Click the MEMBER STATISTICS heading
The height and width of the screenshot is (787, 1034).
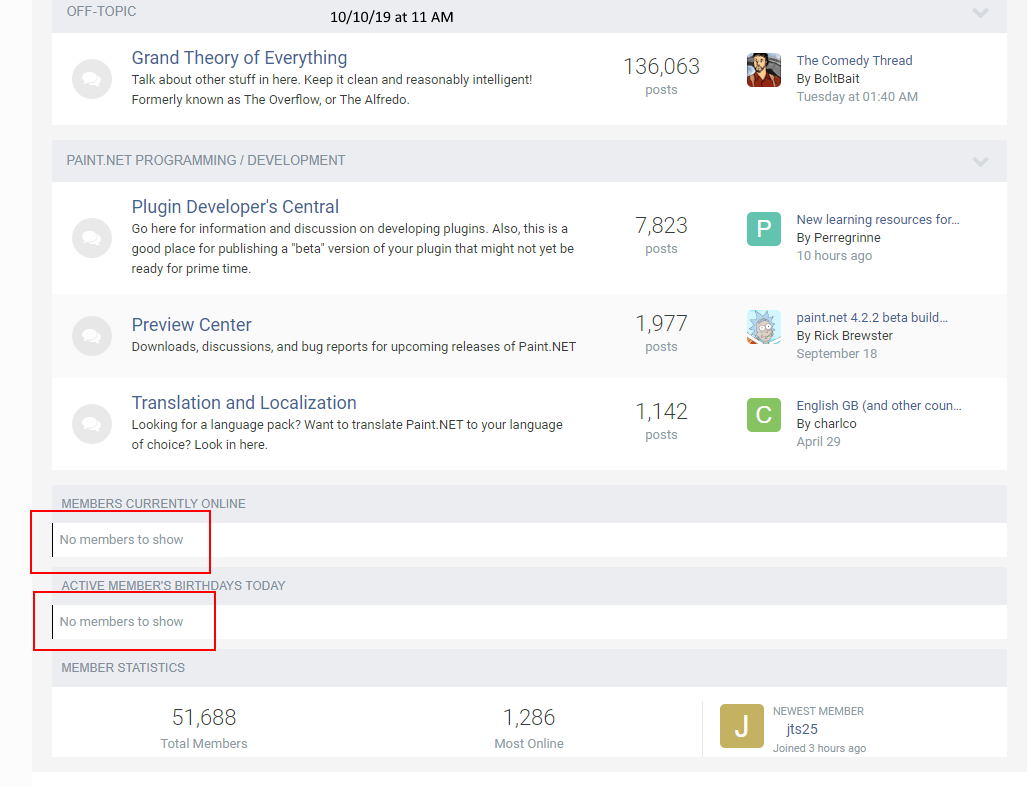coord(123,668)
